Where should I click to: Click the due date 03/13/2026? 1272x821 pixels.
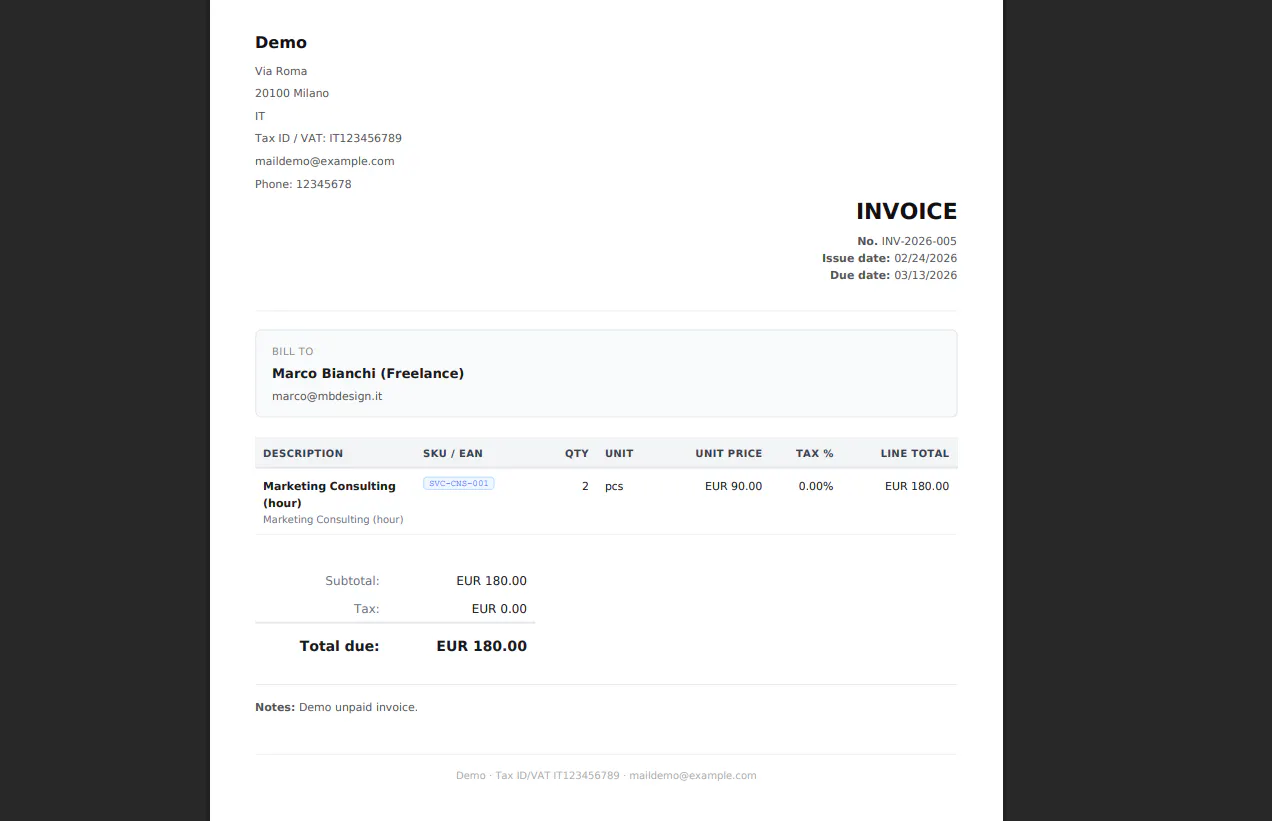pos(925,275)
